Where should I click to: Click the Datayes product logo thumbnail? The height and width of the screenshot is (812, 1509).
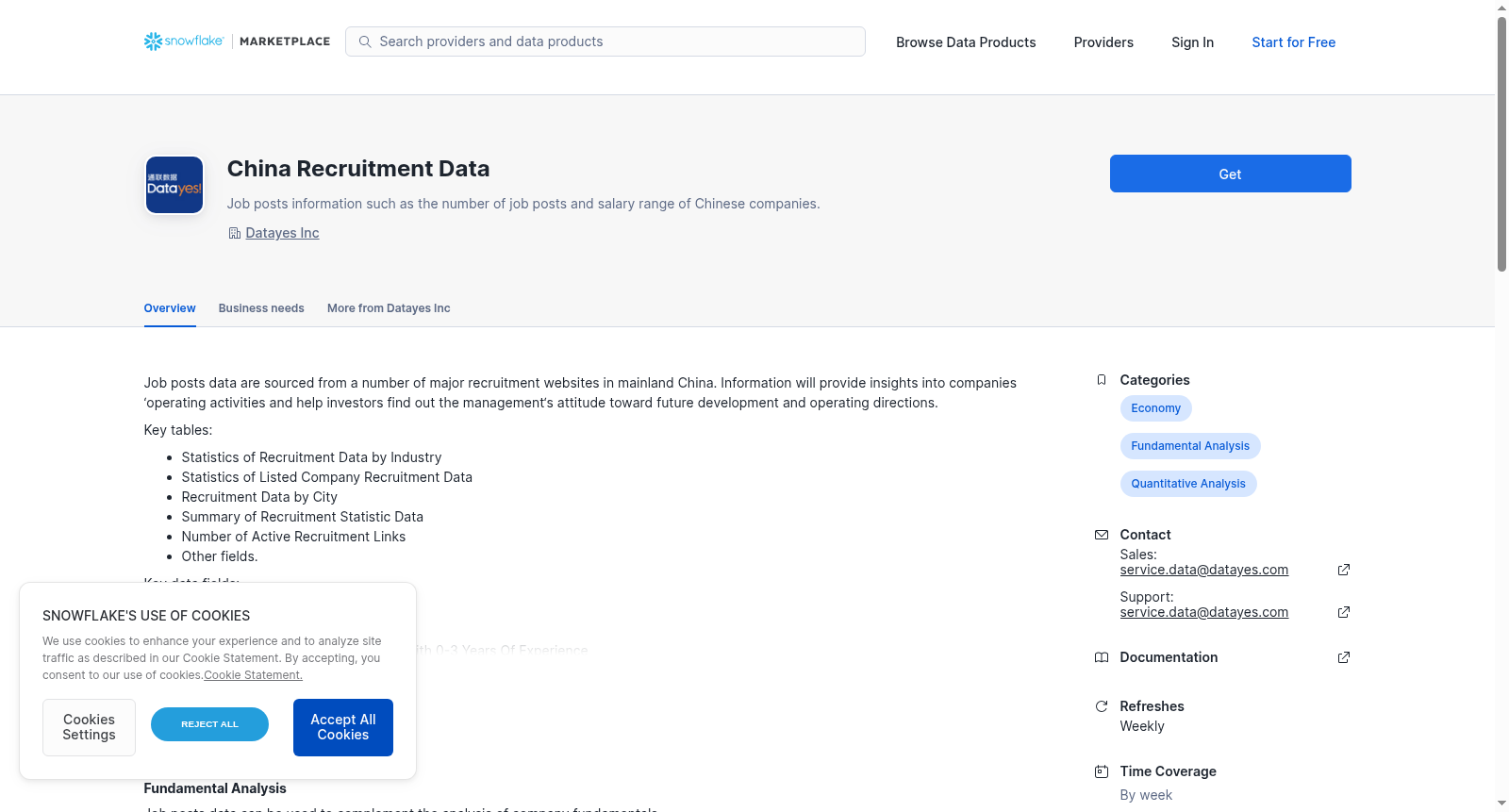174,185
